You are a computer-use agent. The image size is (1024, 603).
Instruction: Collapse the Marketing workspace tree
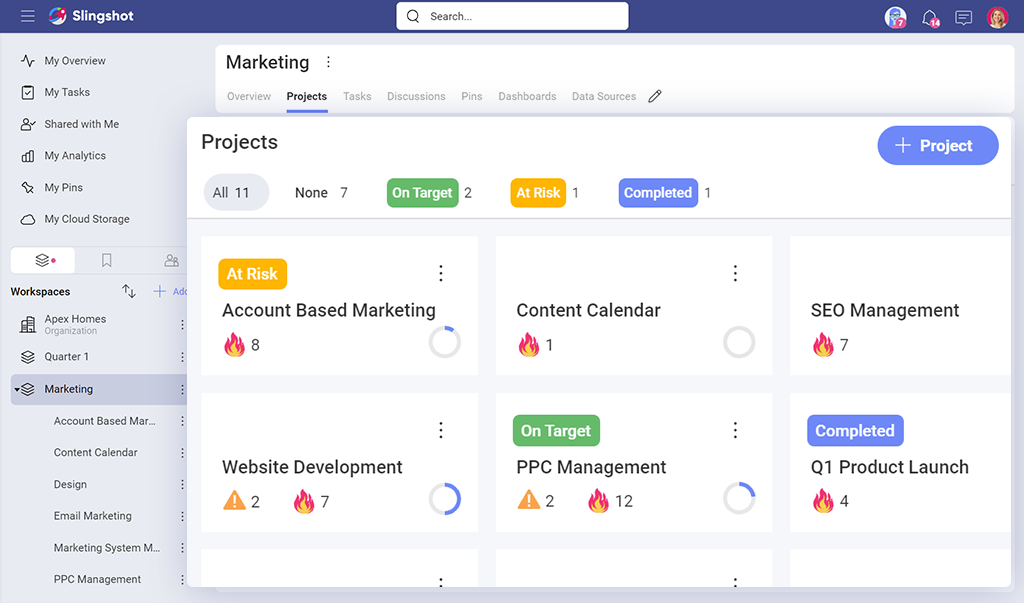point(17,389)
